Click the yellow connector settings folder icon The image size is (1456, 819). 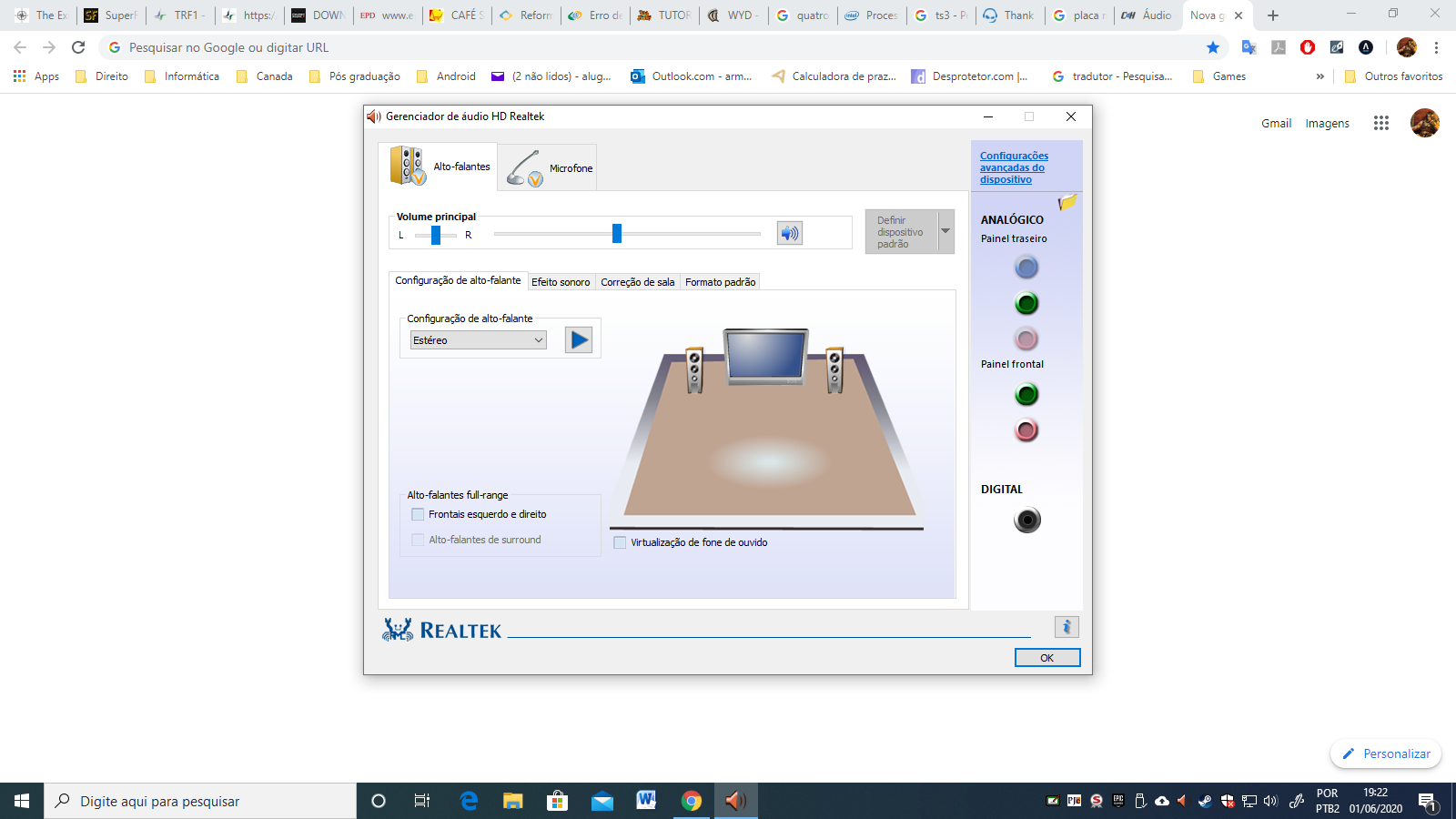pyautogui.click(x=1067, y=202)
